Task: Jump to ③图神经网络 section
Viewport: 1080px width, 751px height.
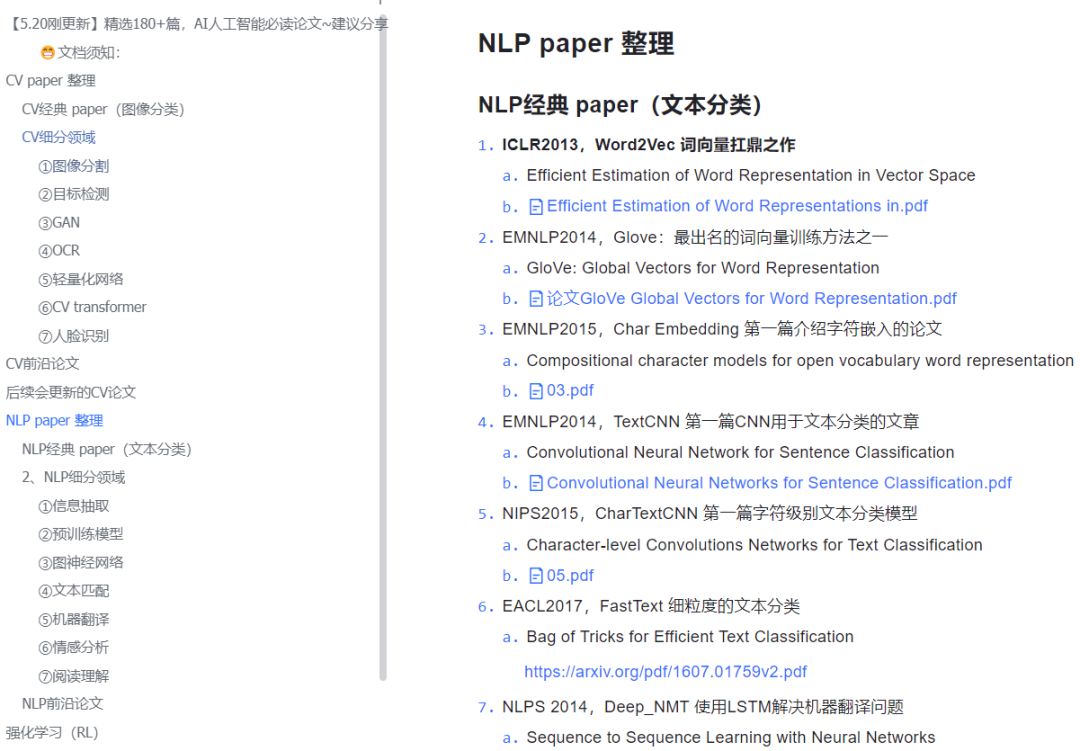Action: pyautogui.click(x=81, y=563)
